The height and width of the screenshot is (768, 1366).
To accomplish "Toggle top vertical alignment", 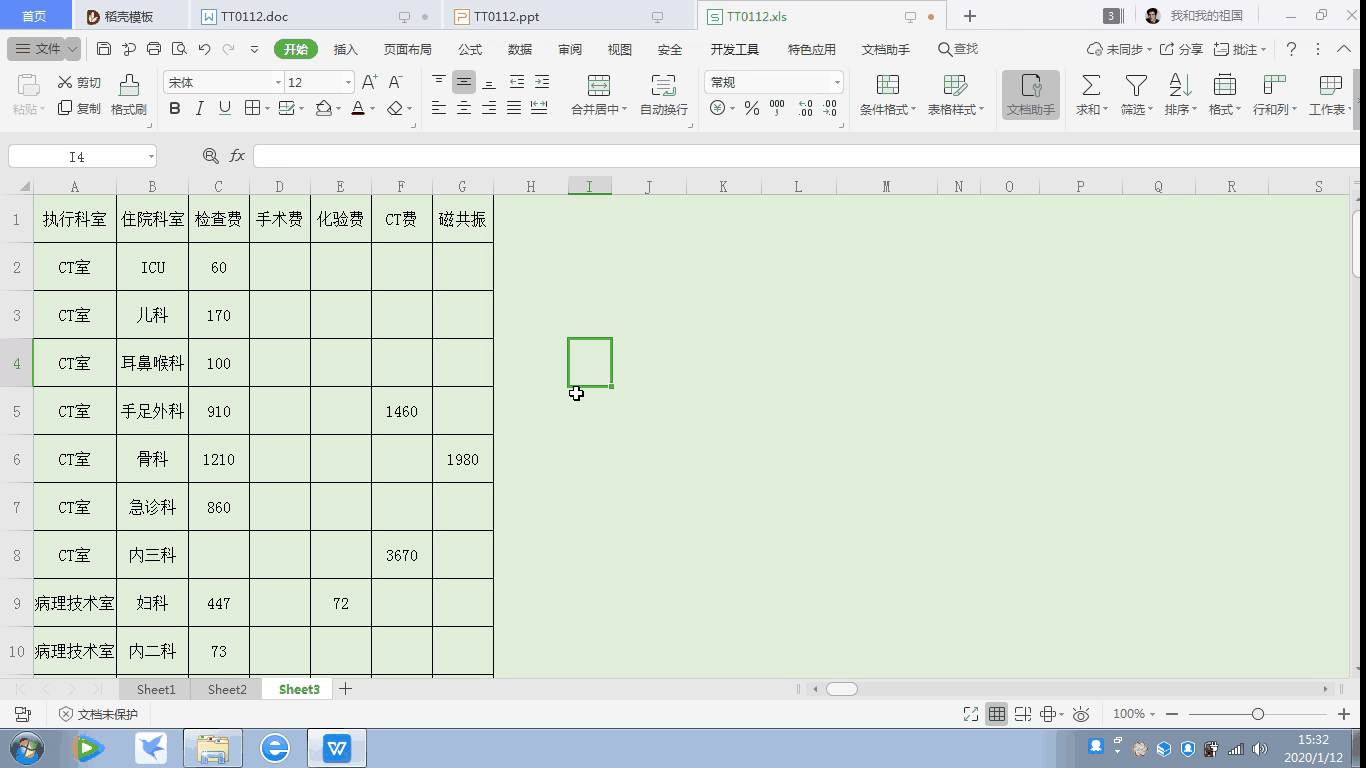I will pyautogui.click(x=439, y=82).
